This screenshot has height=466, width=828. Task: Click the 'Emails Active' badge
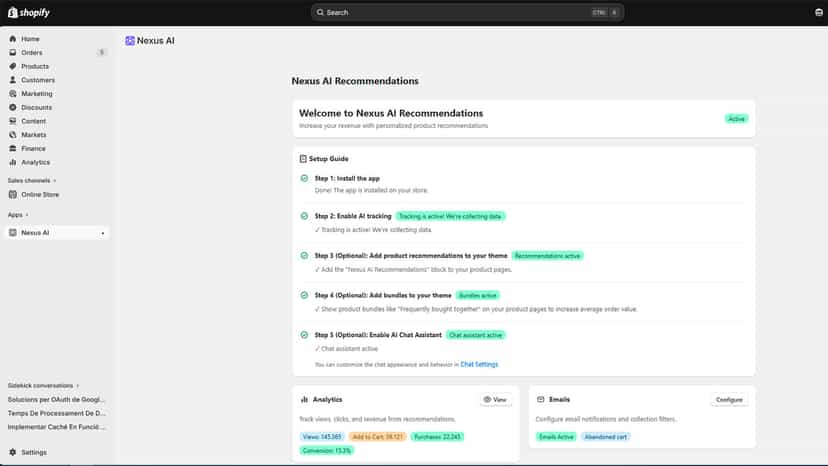[x=556, y=437]
